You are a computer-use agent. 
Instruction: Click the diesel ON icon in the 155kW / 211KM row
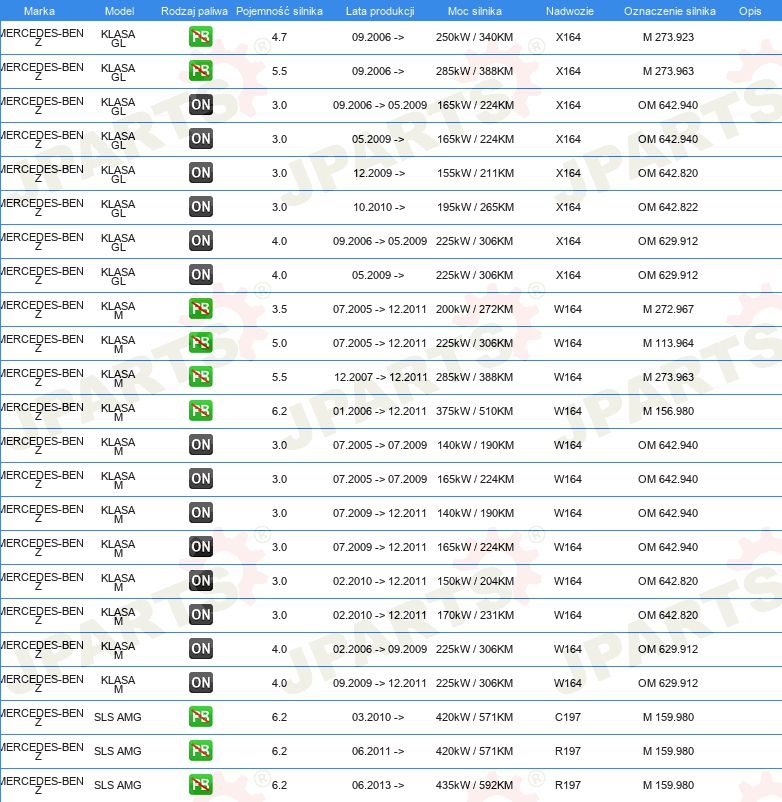tap(201, 173)
